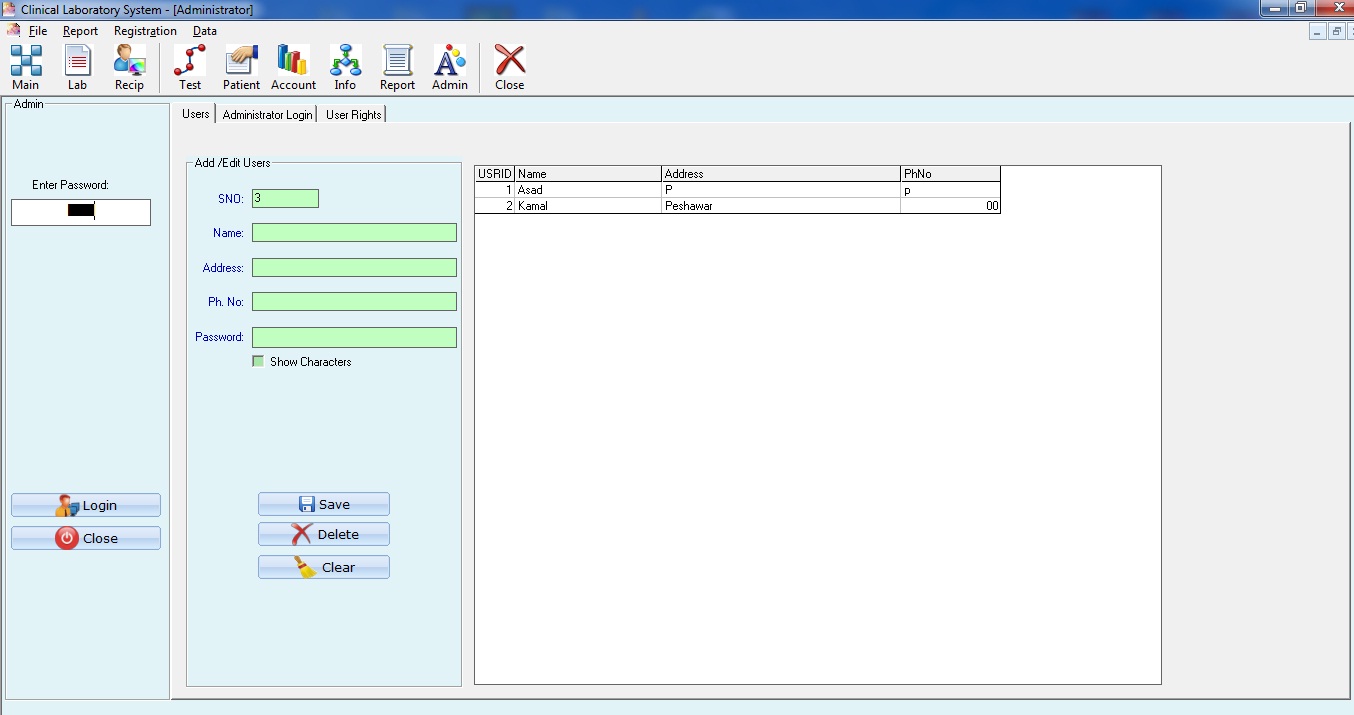
Task: Open the Admin toolbar icon
Action: tap(450, 68)
